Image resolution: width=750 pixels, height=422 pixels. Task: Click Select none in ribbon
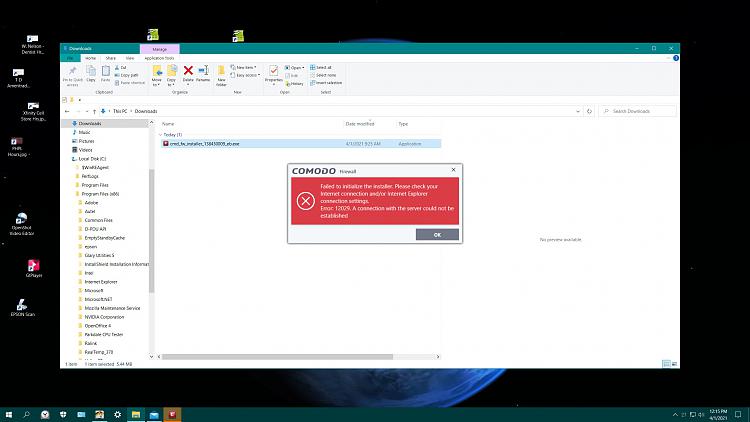pyautogui.click(x=323, y=75)
